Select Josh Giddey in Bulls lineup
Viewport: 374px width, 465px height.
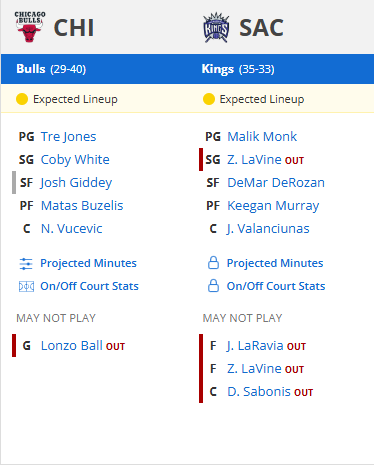click(76, 183)
